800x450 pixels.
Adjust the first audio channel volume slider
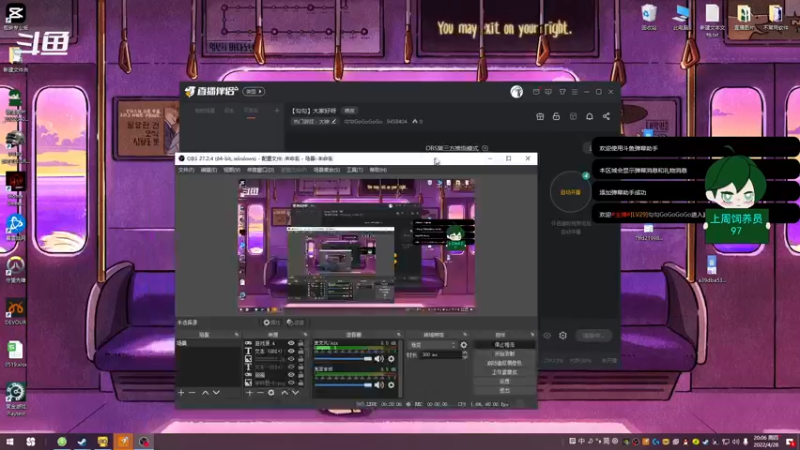point(343,359)
